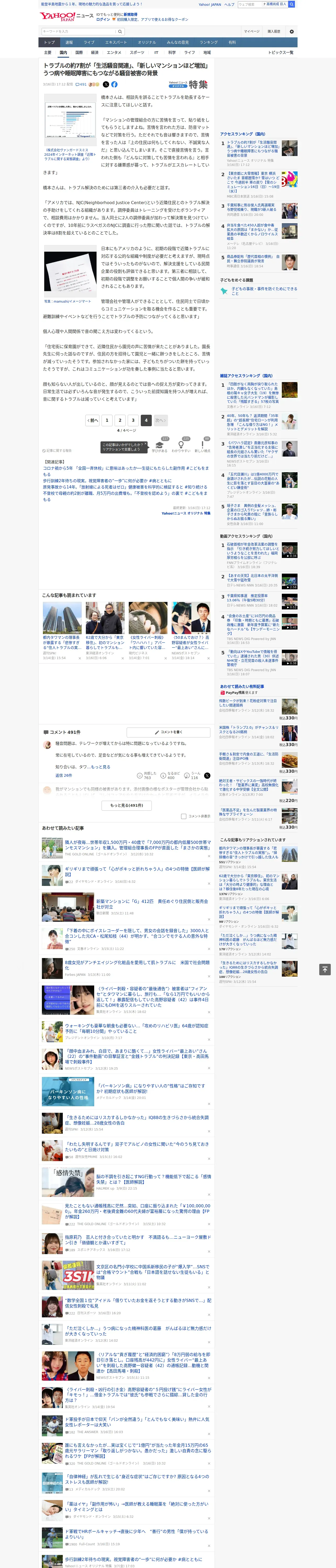This screenshot has height=1568, width=336.
Task: Click the なるほど reaction 400
Action: coord(170,775)
